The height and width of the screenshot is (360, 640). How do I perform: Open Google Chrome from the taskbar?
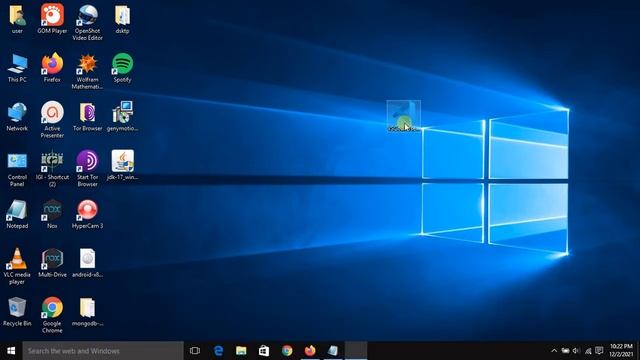pos(287,351)
